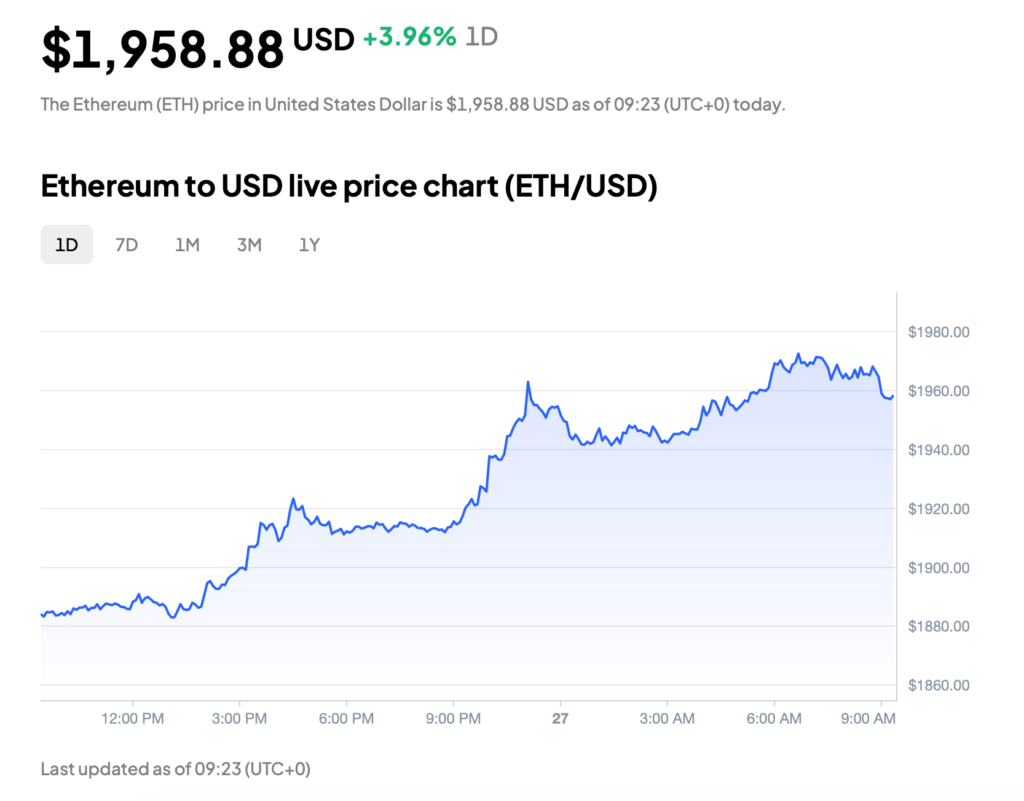Click the 9:00 PM x-axis label

(453, 719)
